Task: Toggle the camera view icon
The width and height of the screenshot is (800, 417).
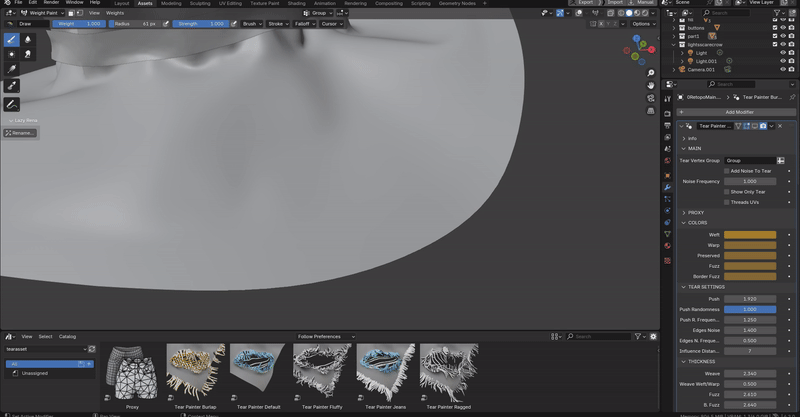Action: (x=651, y=98)
